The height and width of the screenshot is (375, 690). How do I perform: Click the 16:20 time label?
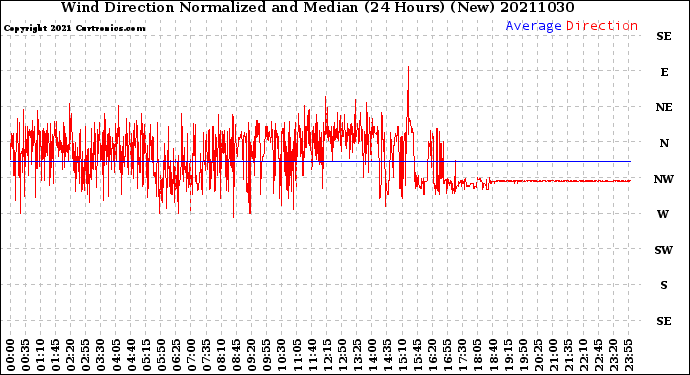(x=432, y=355)
